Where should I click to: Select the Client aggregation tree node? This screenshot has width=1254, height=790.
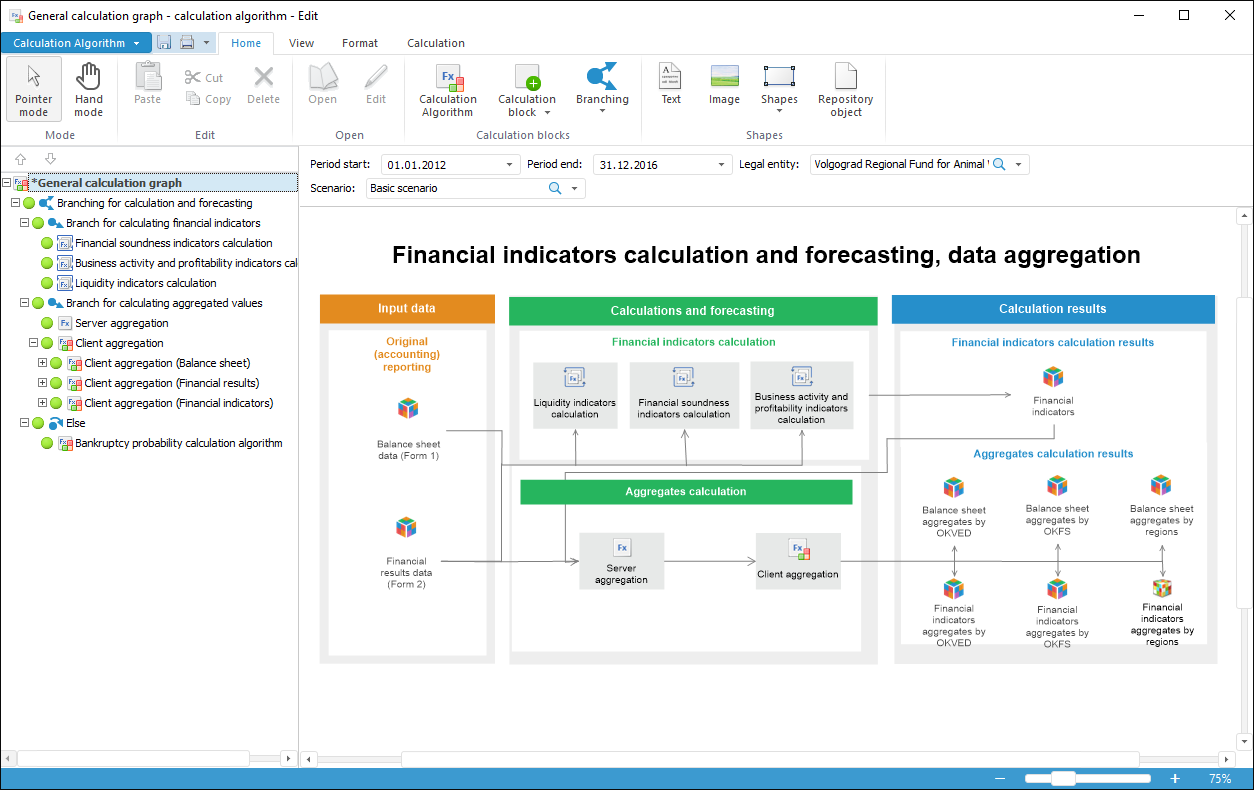coord(119,343)
